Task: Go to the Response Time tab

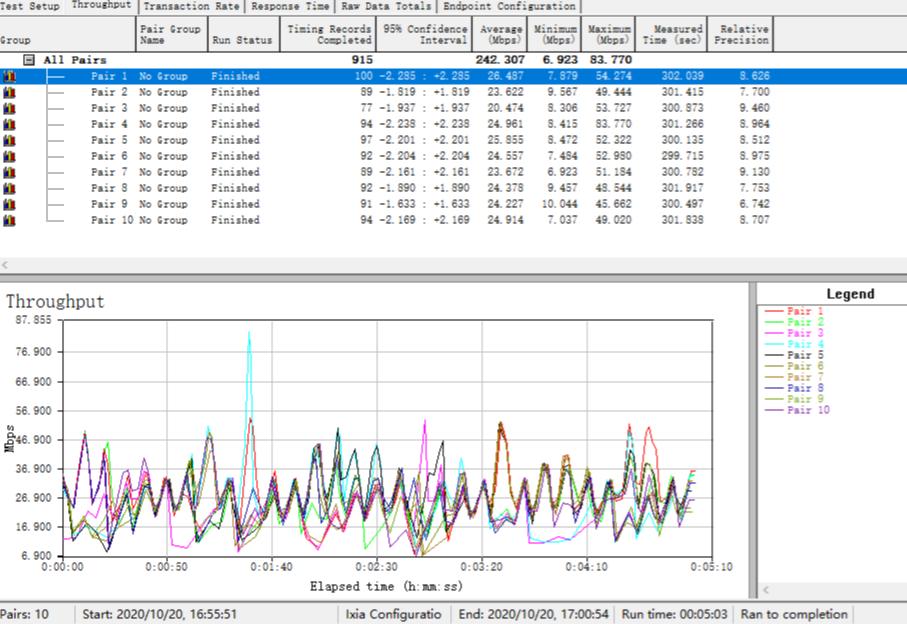Action: (x=290, y=6)
